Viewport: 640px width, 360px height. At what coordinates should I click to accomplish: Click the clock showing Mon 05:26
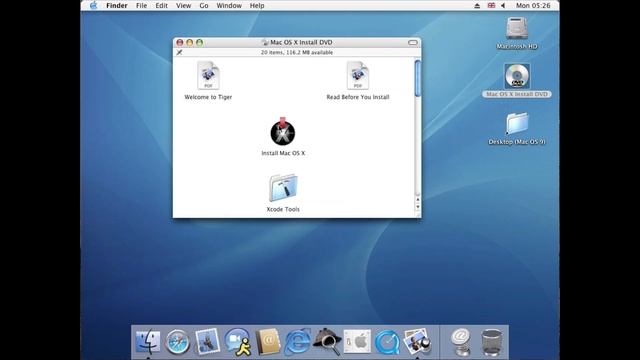point(533,6)
